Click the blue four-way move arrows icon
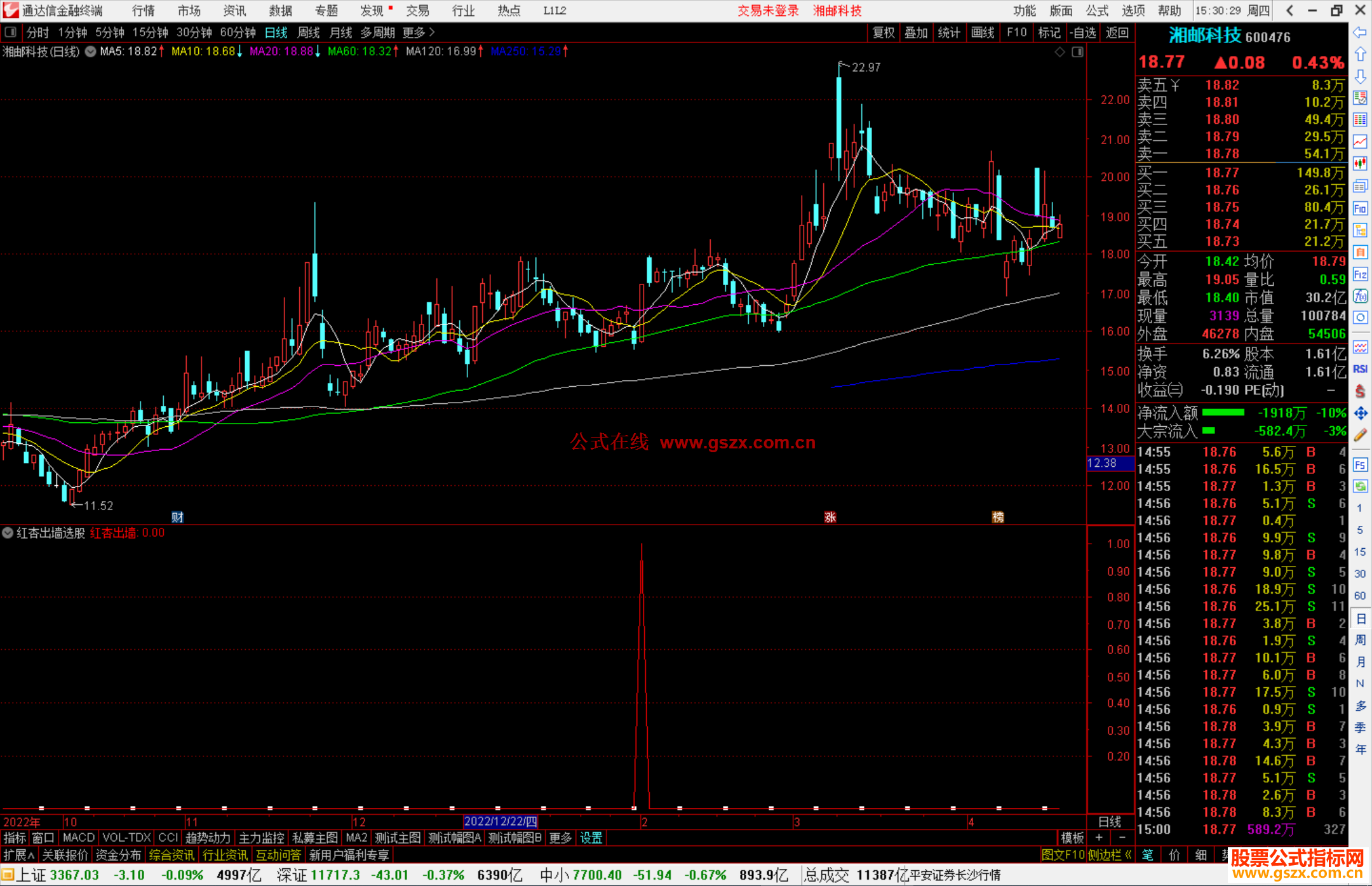 (1360, 413)
